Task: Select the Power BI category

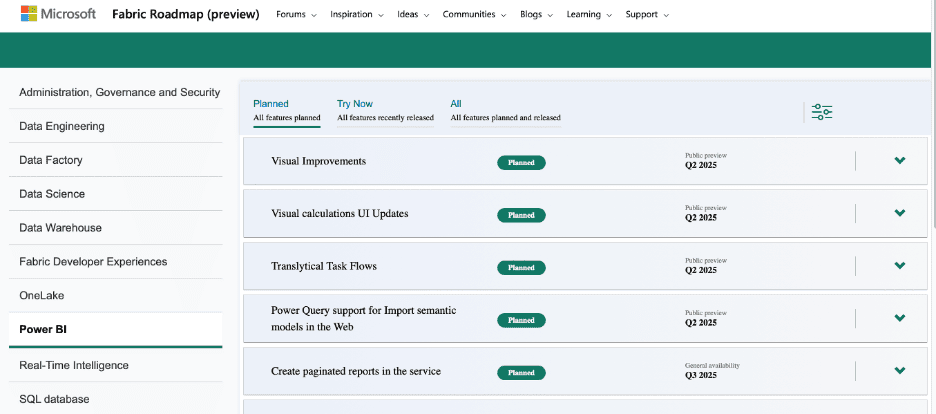Action: click(116, 329)
